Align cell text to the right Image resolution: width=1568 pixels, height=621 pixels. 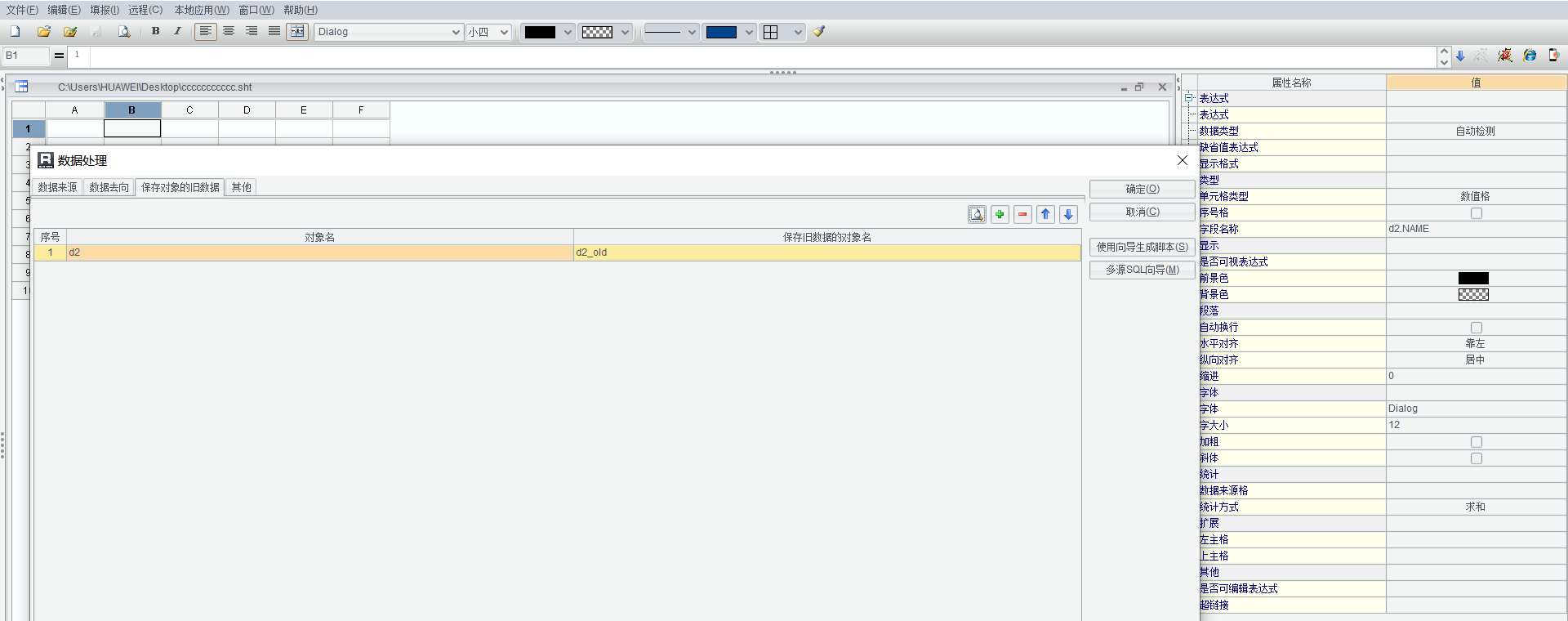click(252, 32)
